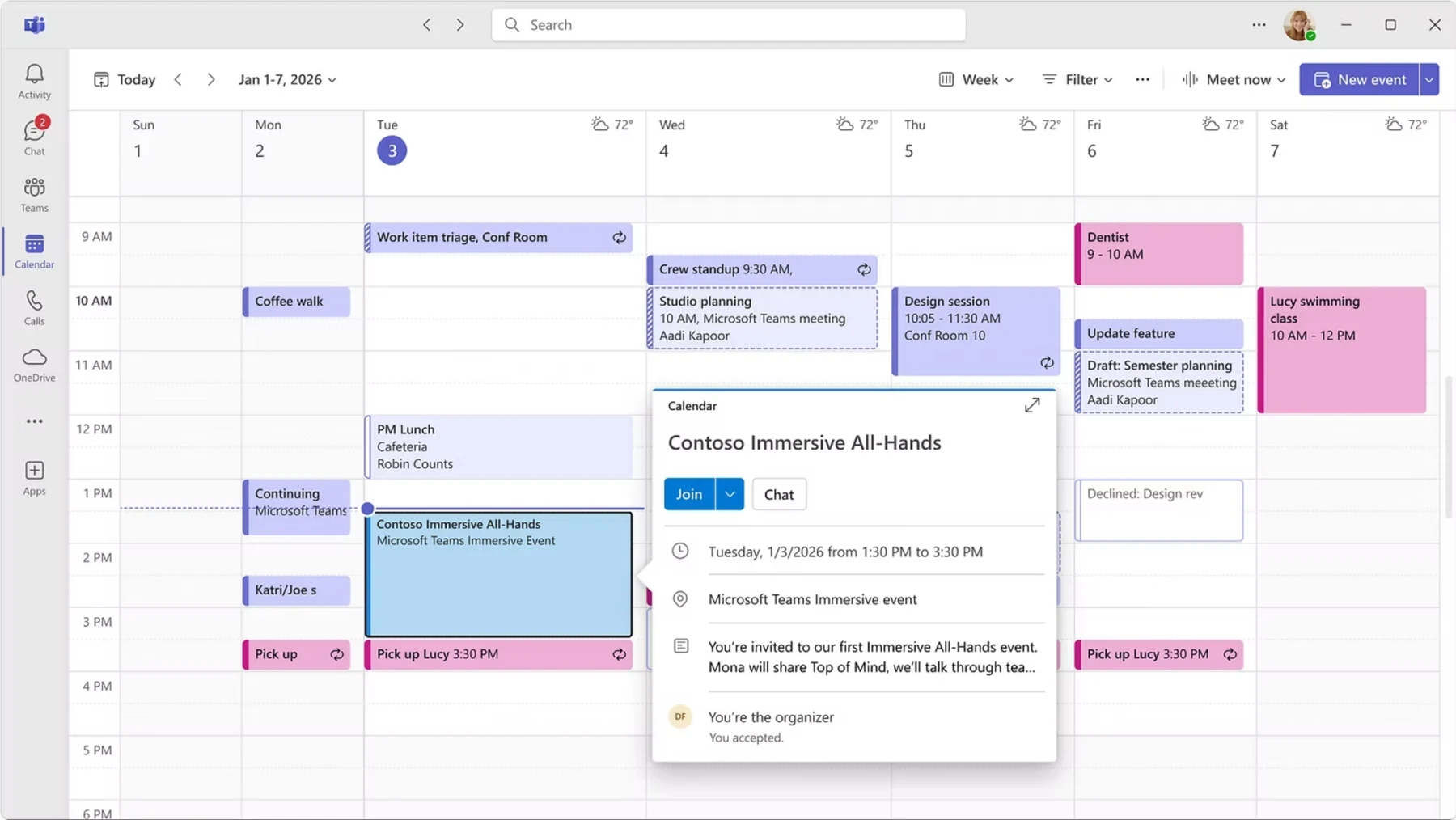Open the Week view dropdown
The image size is (1456, 820).
coord(976,79)
